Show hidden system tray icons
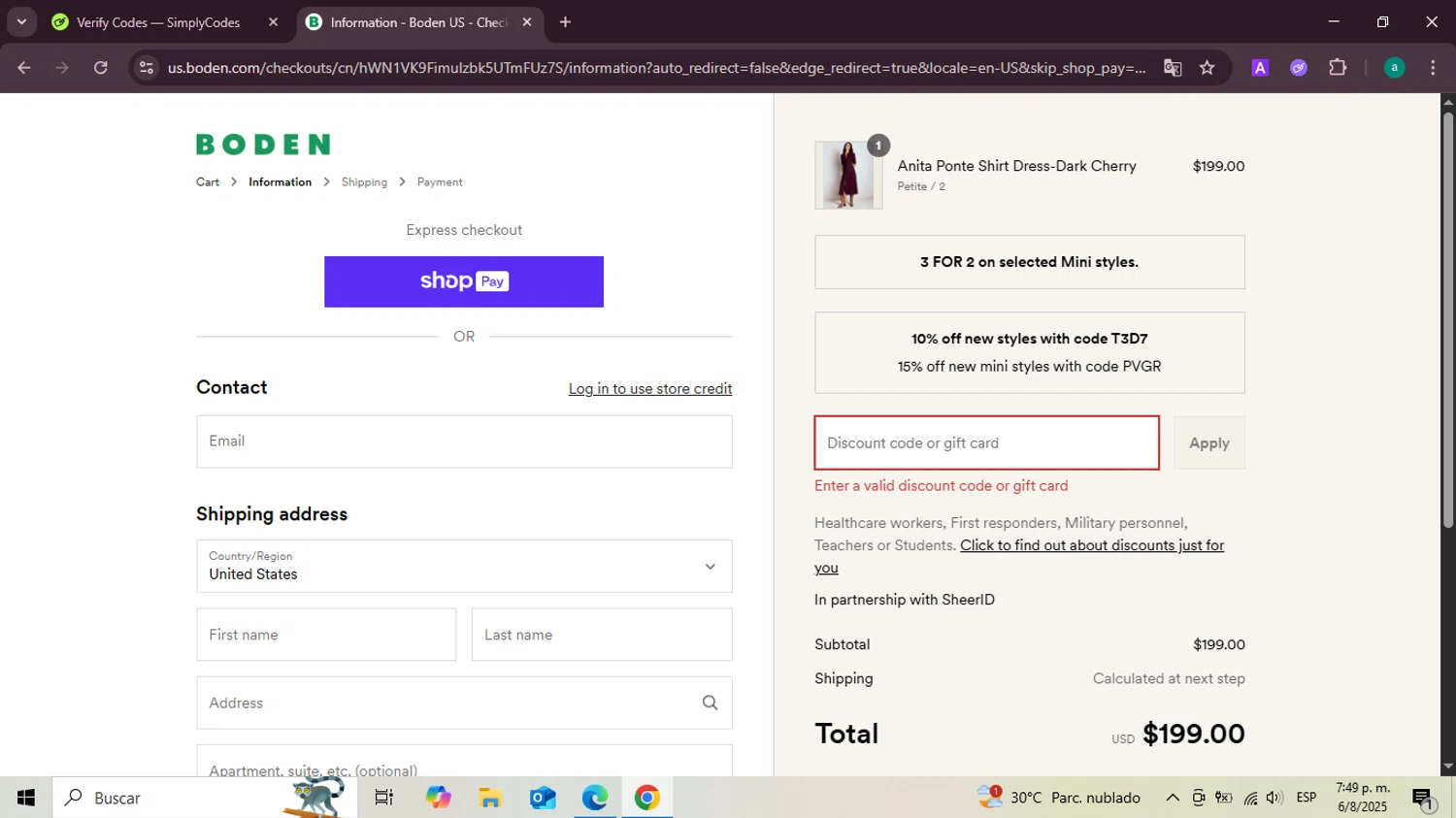 point(1173,798)
